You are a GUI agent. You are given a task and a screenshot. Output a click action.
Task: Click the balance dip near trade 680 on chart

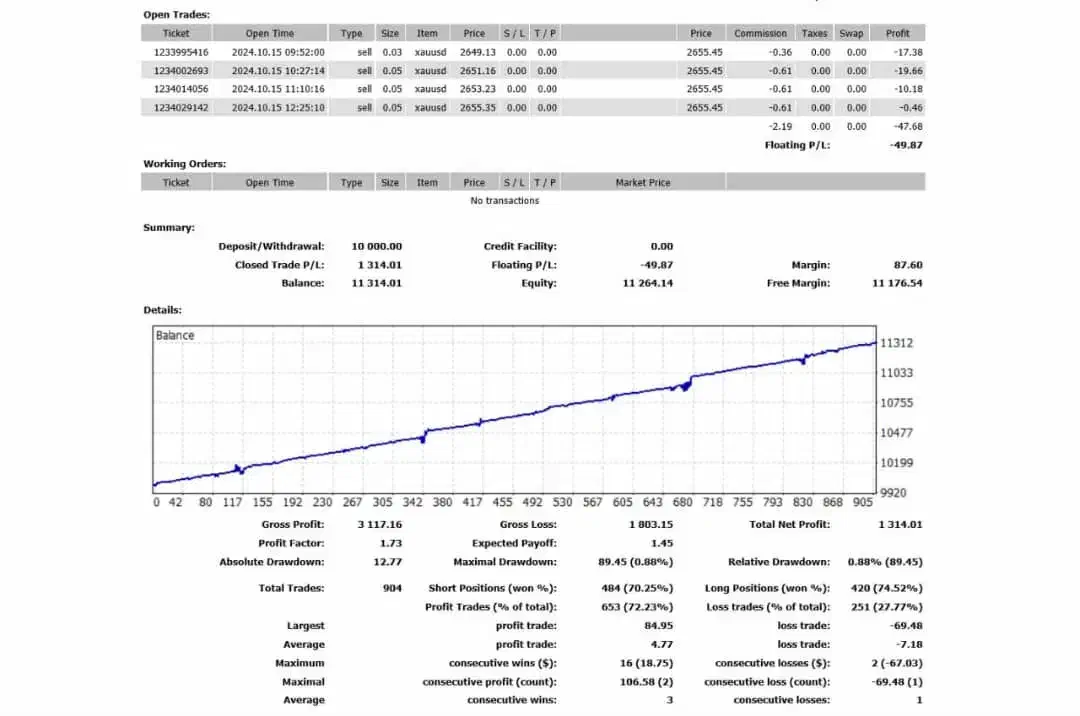coord(685,386)
